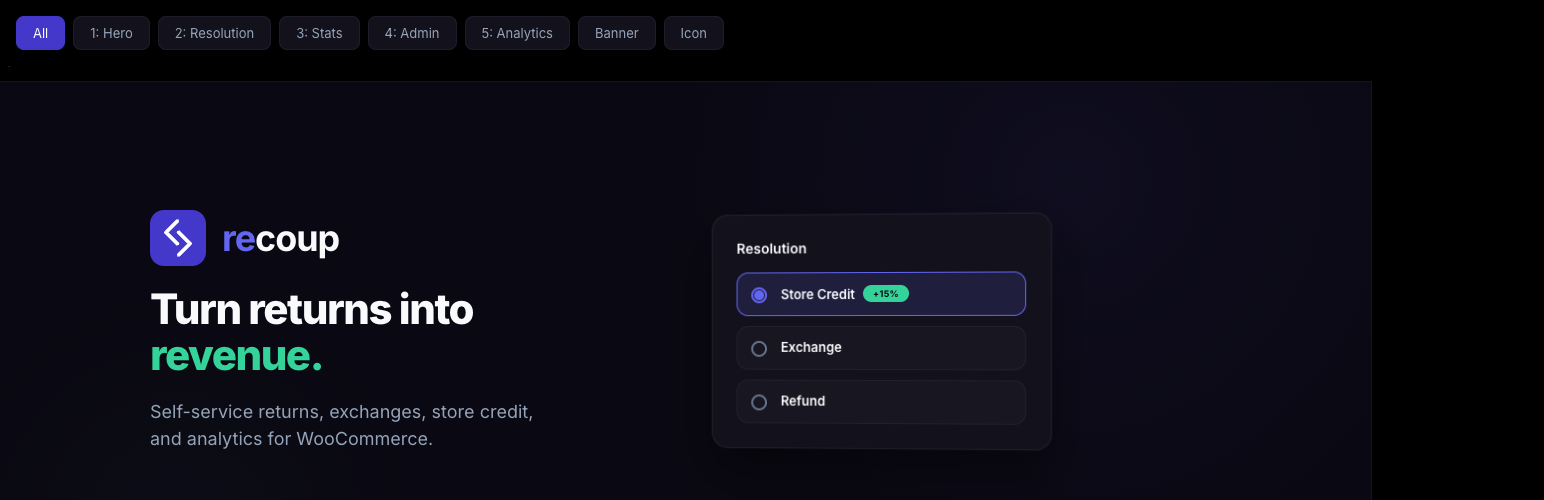Select the All filter tab

pos(40,33)
